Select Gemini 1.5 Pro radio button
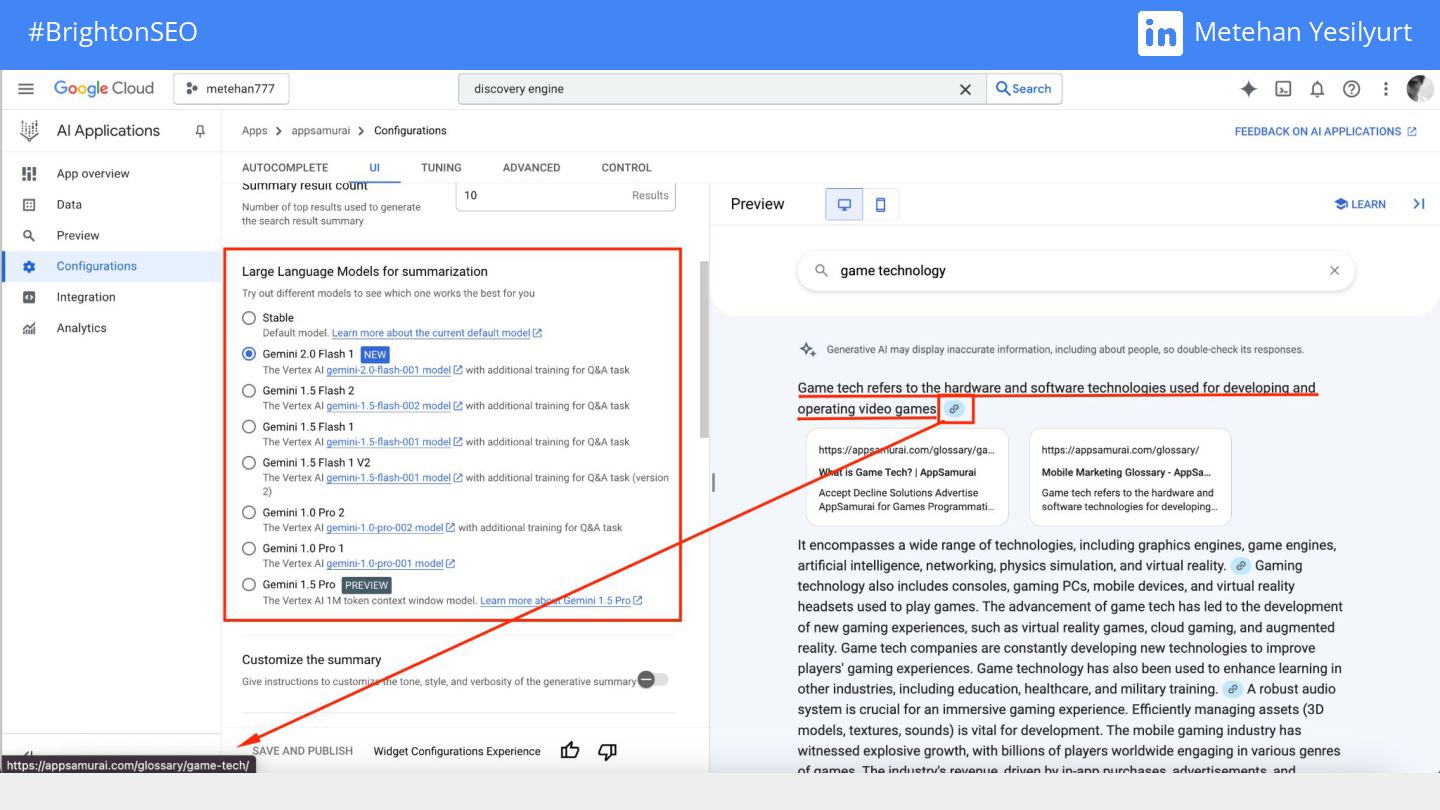This screenshot has height=810, width=1440. click(249, 584)
